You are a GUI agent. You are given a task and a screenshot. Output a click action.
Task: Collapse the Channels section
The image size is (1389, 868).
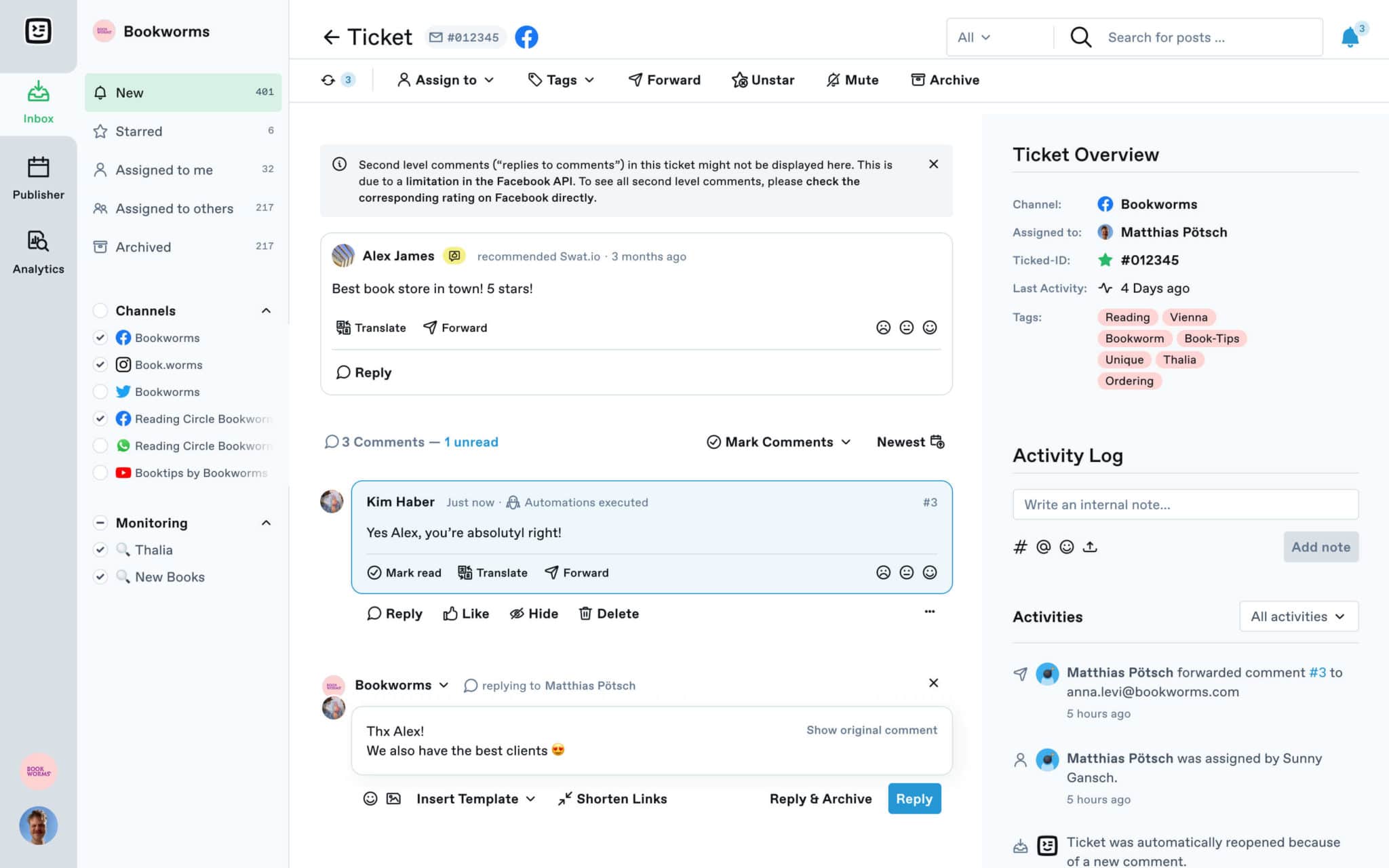[x=266, y=311]
